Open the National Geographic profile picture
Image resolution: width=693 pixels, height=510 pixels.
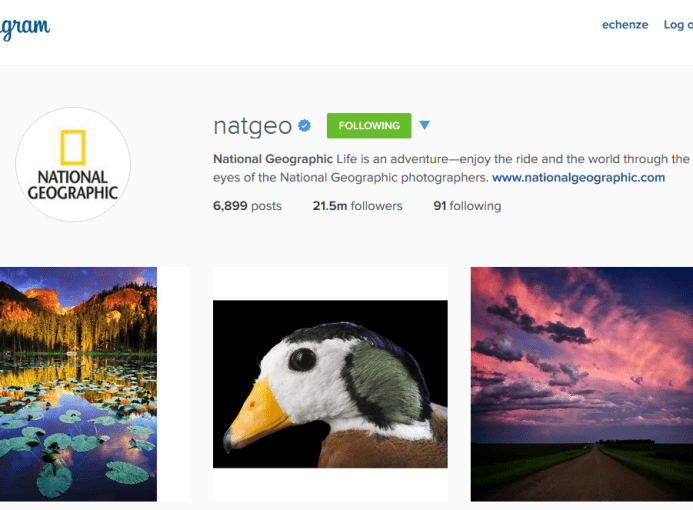(73, 164)
